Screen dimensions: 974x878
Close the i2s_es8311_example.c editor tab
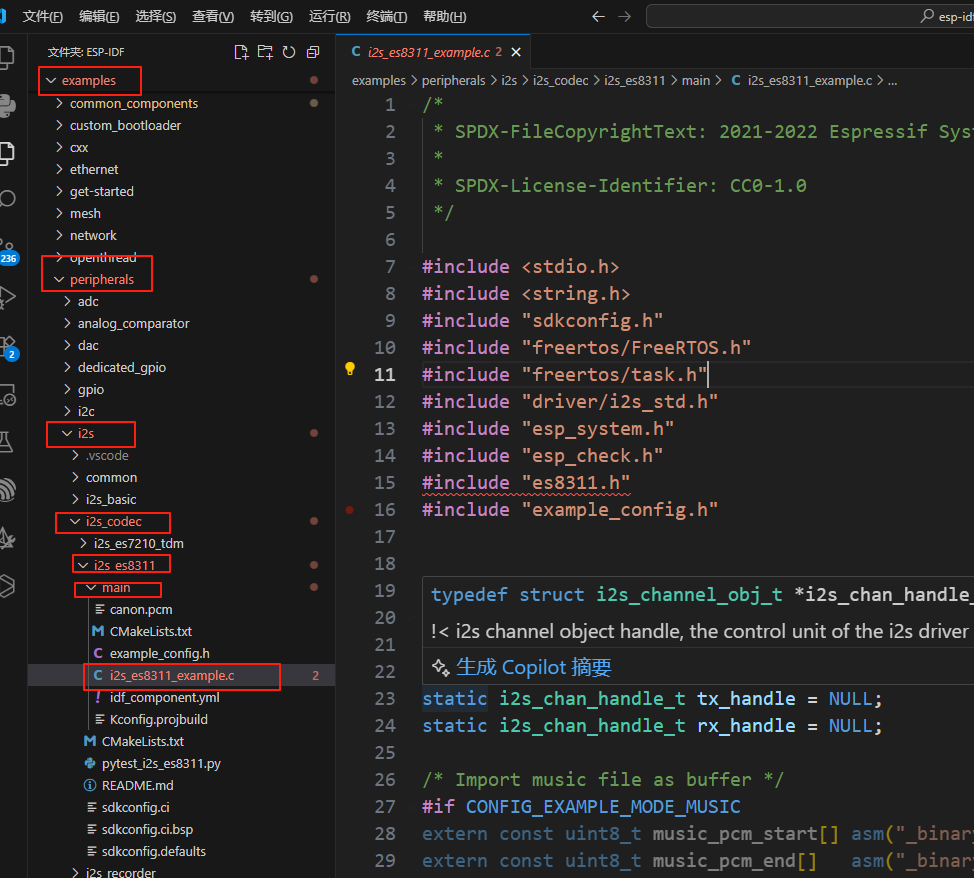coord(516,52)
